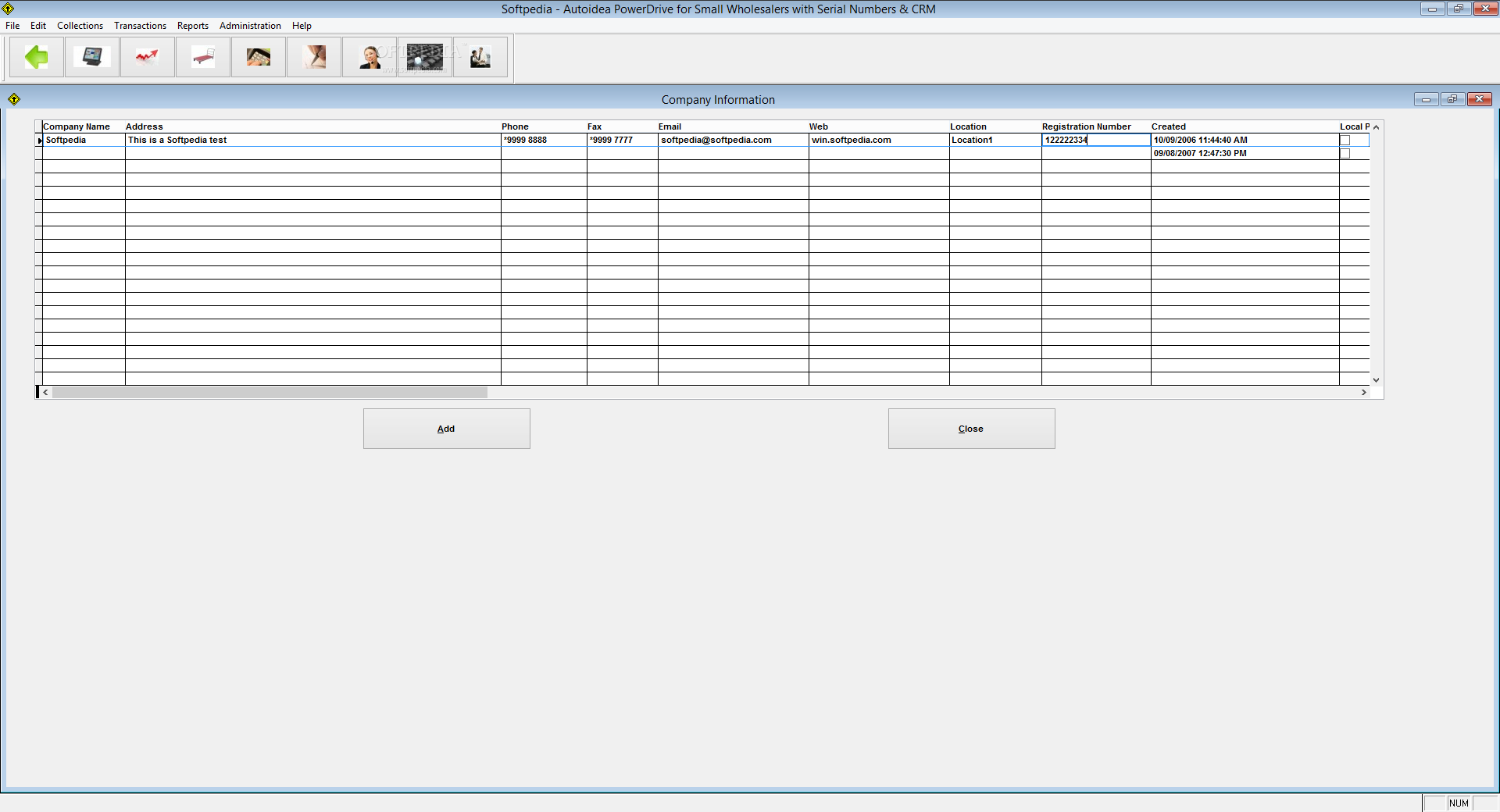Click the Close button below the grid
Image resolution: width=1500 pixels, height=812 pixels.
[x=971, y=429]
